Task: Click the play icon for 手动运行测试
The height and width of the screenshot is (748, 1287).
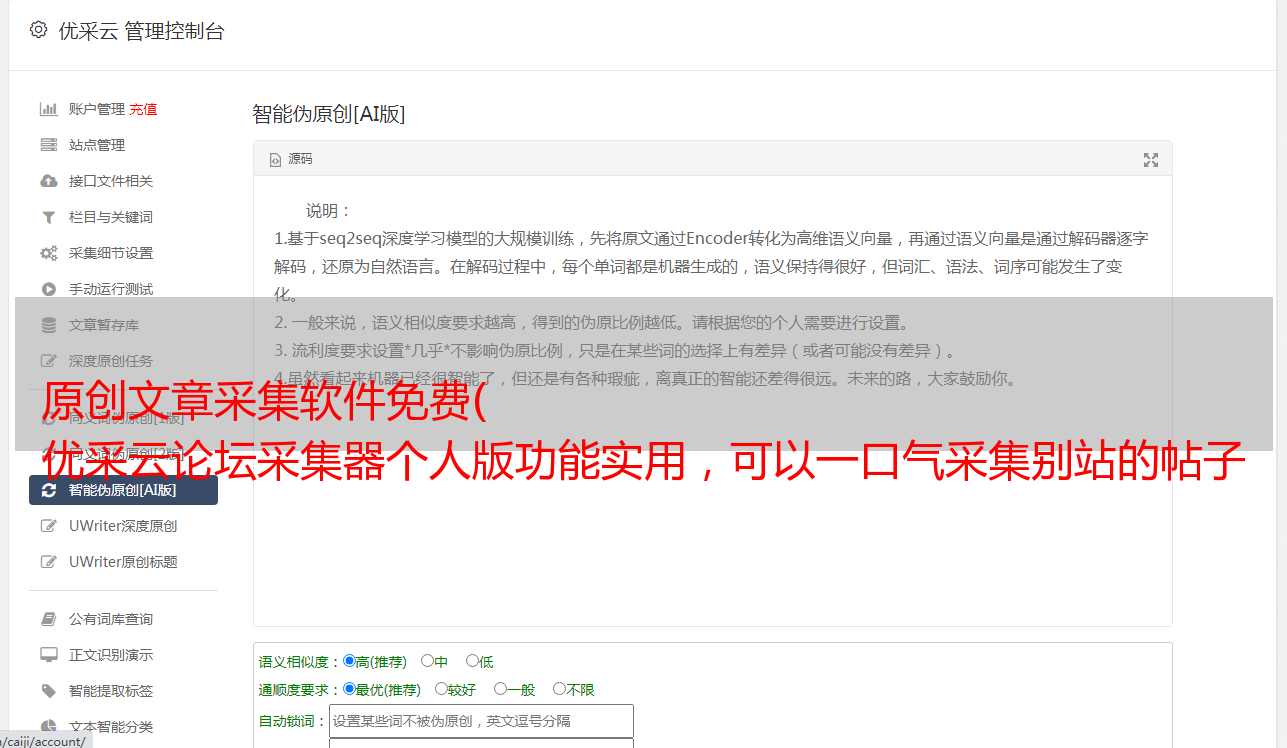Action: pyautogui.click(x=48, y=289)
